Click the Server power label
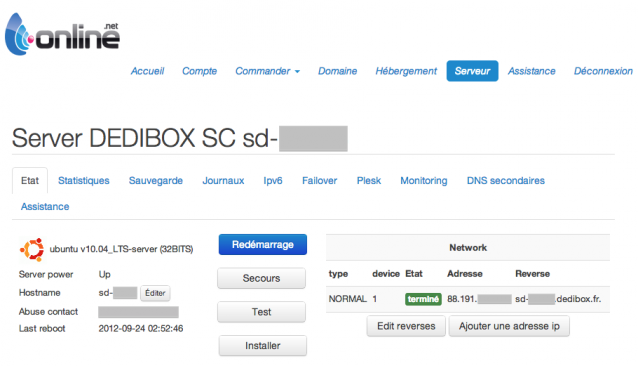 tap(46, 274)
